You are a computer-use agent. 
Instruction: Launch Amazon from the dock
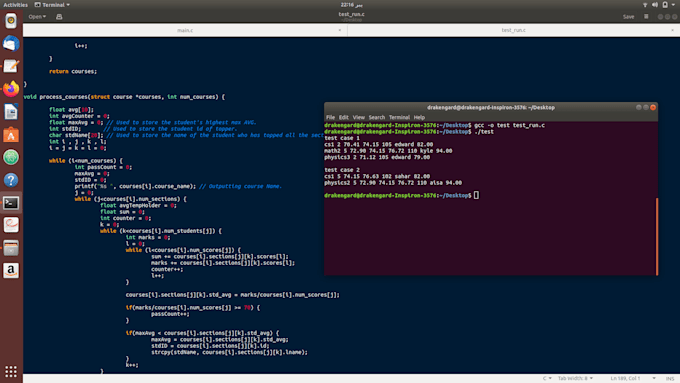(x=11, y=271)
